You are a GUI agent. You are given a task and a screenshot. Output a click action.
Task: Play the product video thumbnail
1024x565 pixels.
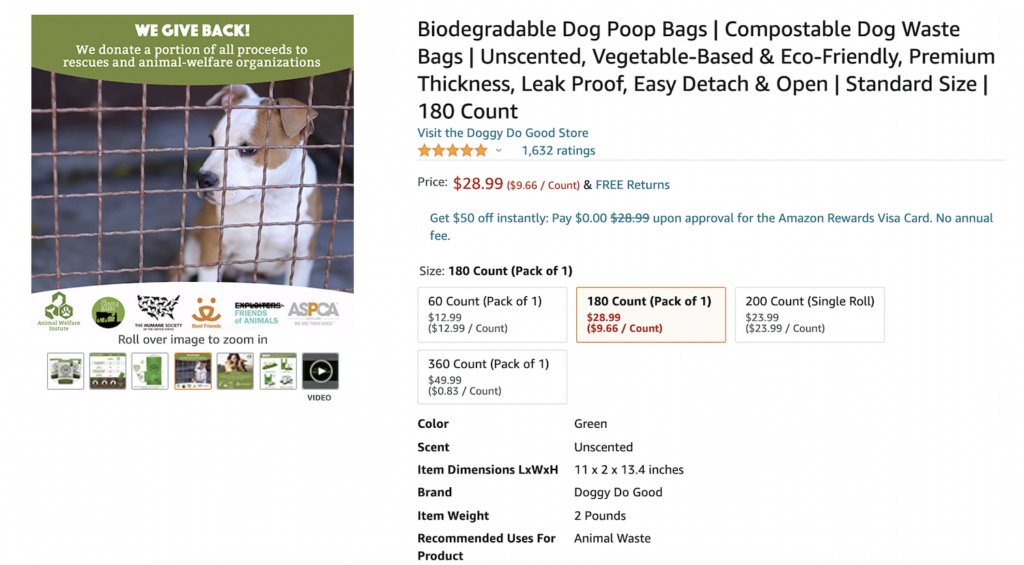(x=320, y=371)
